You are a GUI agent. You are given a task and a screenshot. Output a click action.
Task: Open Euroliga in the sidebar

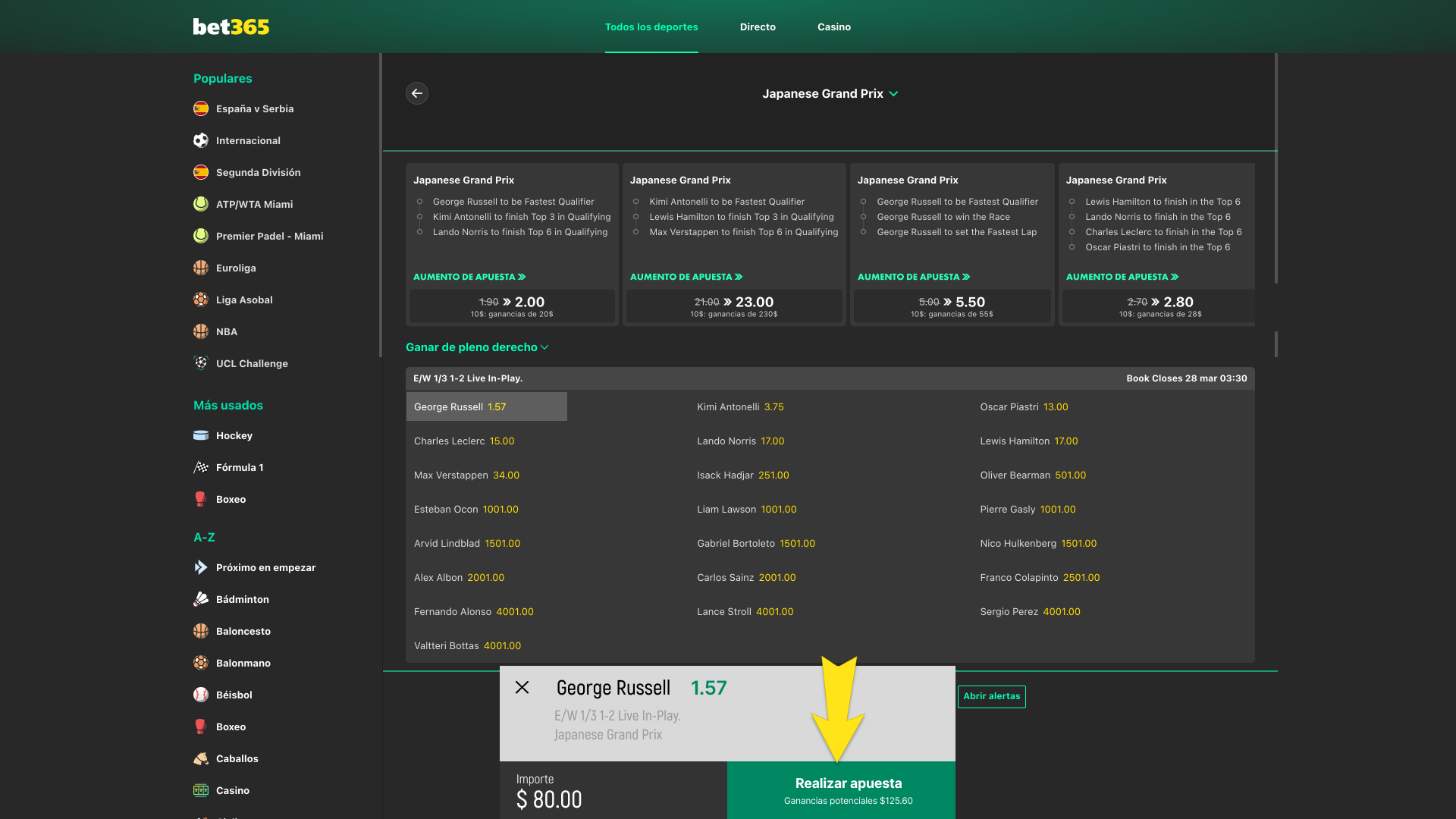pos(236,268)
